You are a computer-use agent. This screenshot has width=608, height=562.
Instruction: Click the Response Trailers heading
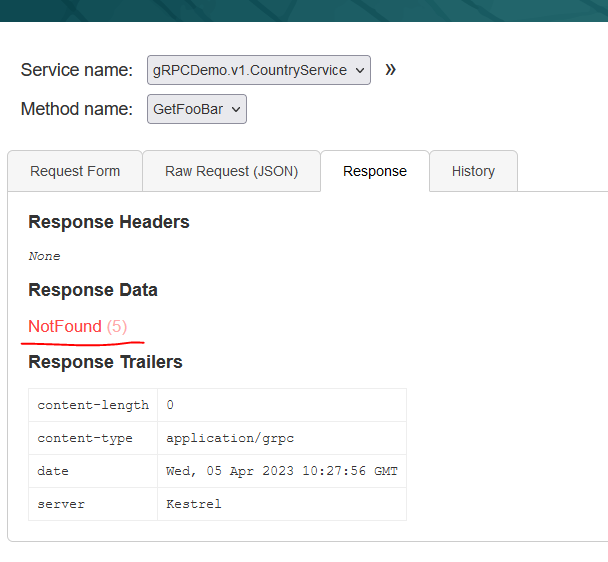click(x=105, y=362)
